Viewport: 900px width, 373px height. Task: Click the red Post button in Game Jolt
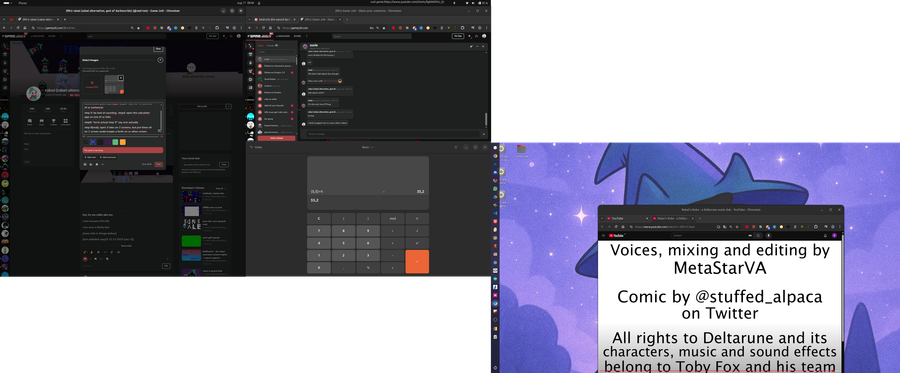pyautogui.click(x=158, y=164)
